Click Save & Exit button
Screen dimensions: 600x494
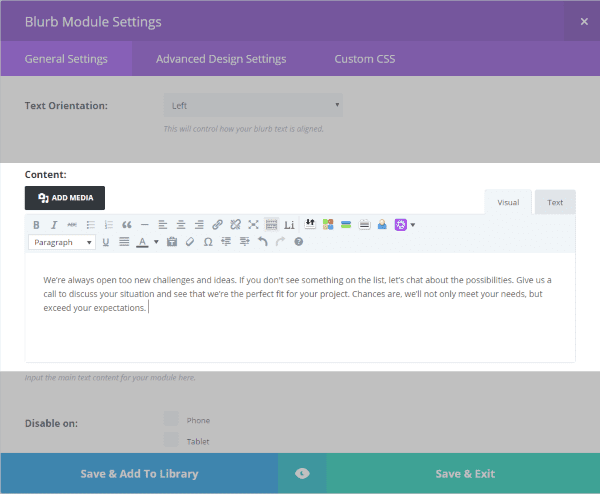[465, 474]
